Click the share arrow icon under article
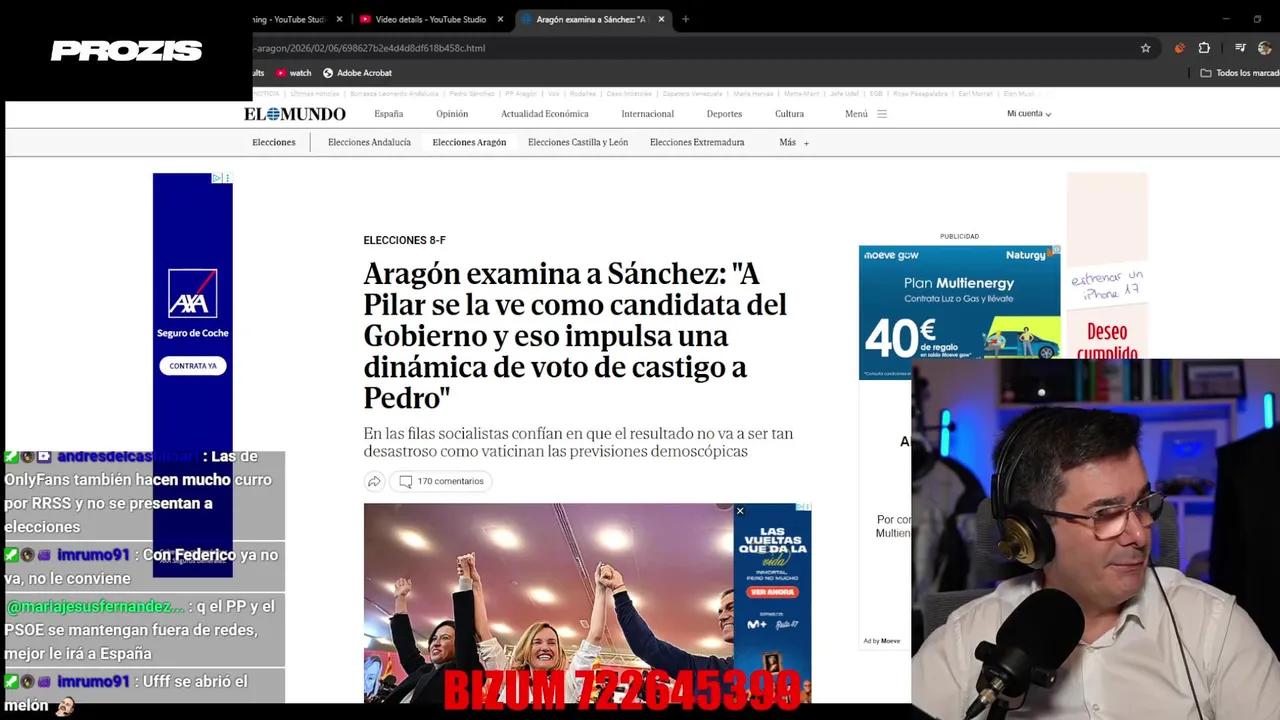 click(x=374, y=481)
